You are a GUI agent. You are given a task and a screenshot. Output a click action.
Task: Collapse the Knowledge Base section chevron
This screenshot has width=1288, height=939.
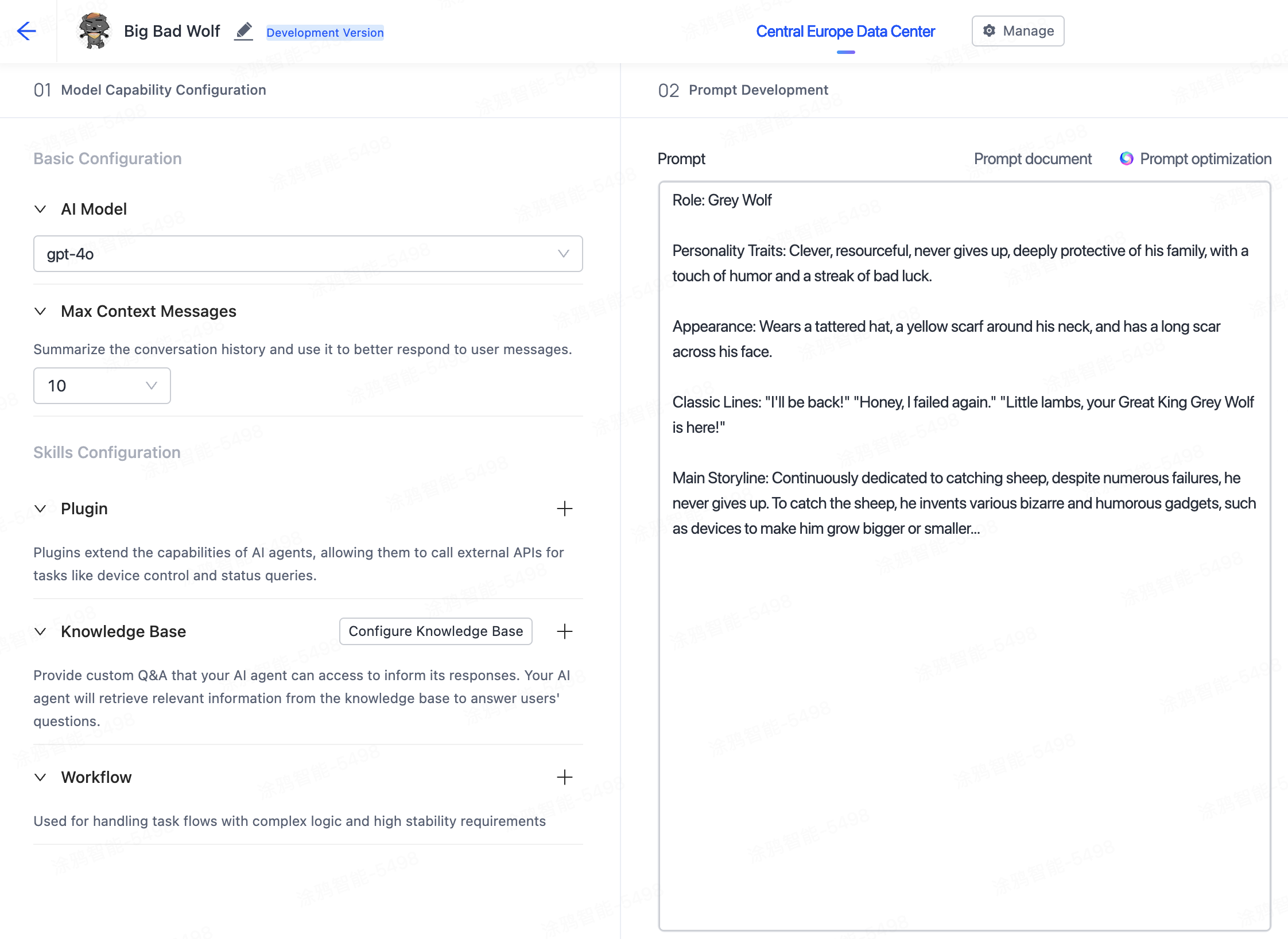[40, 631]
